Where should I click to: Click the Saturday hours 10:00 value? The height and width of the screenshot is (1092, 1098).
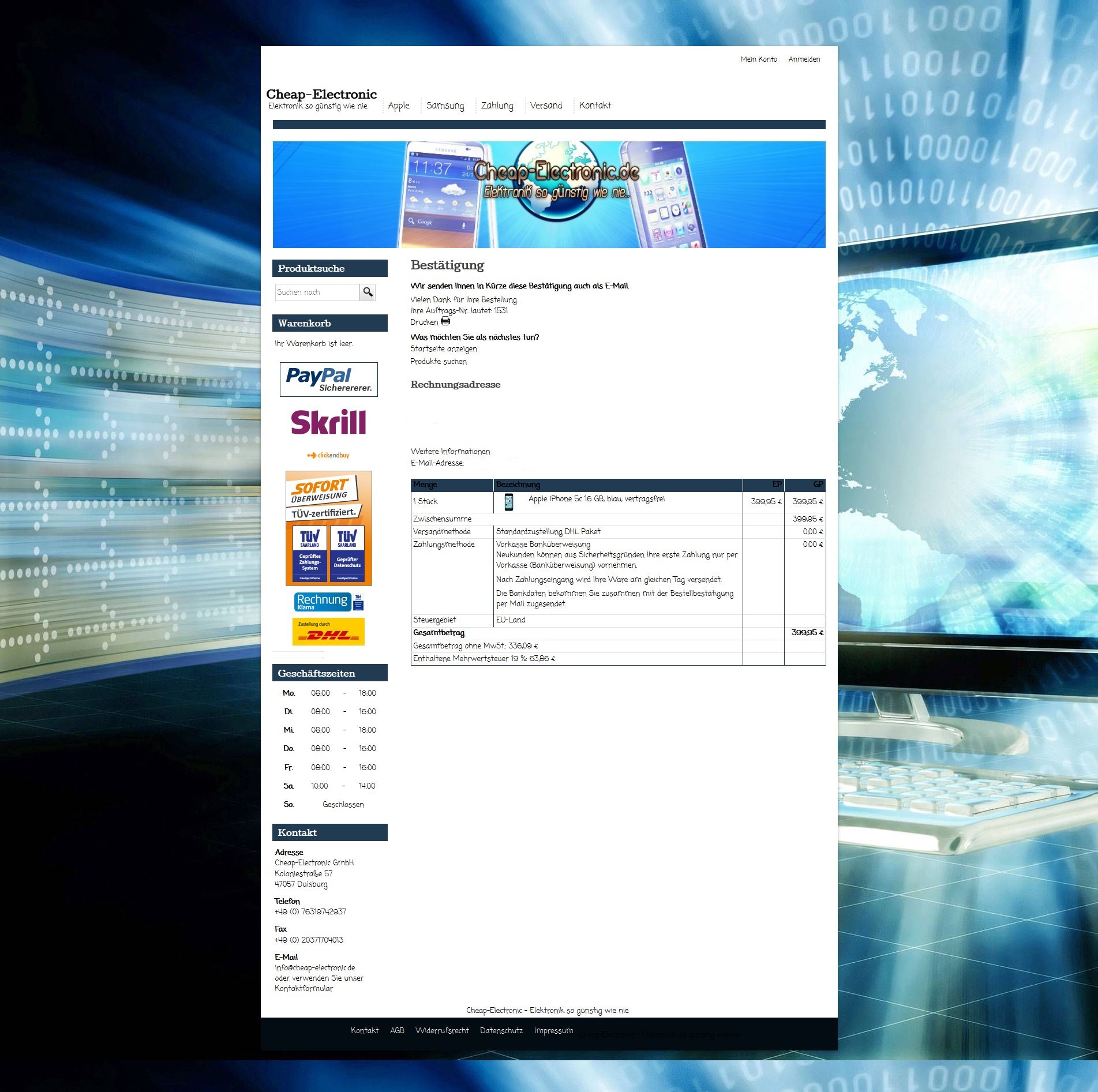pyautogui.click(x=320, y=786)
